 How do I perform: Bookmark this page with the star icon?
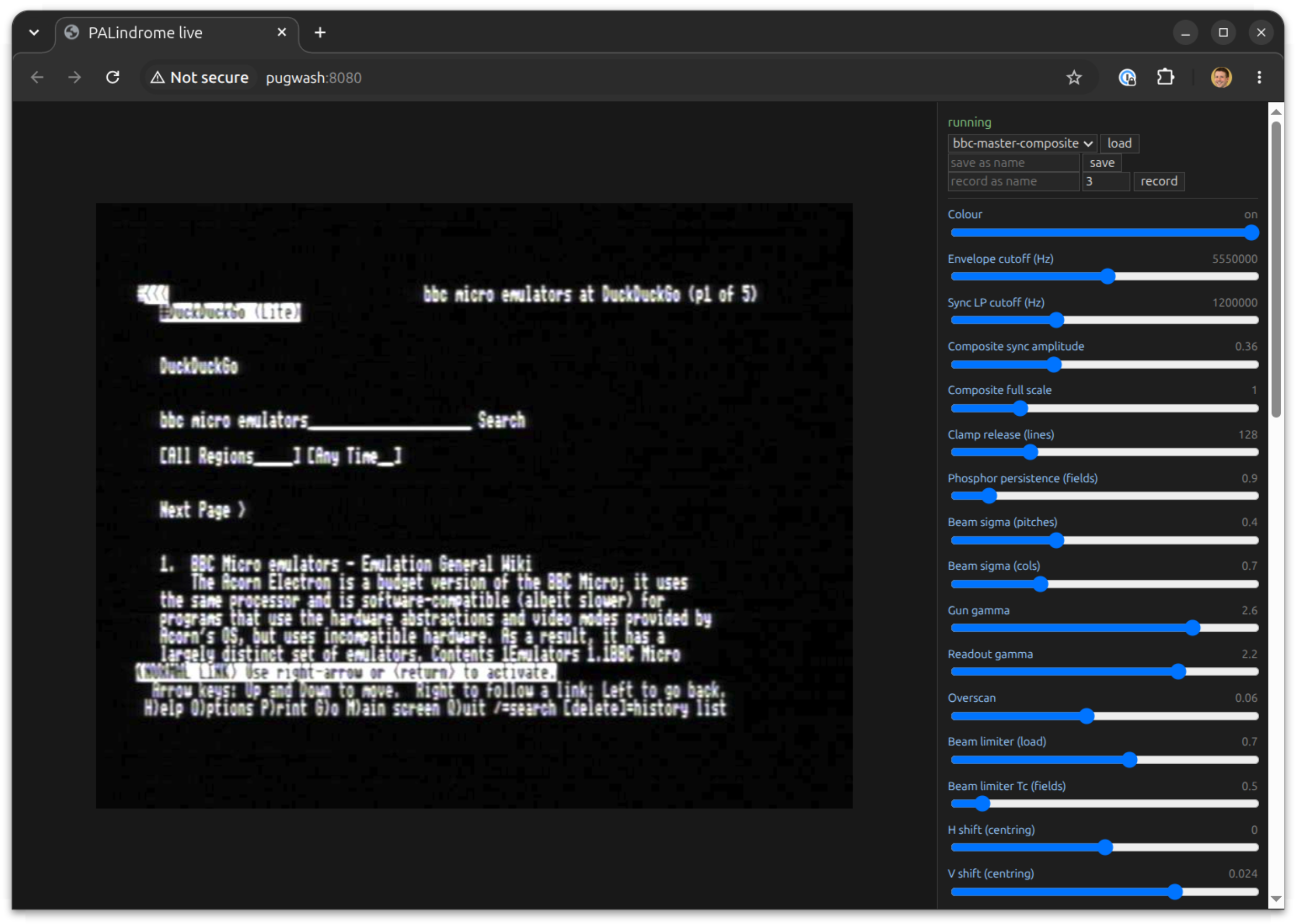[1074, 77]
